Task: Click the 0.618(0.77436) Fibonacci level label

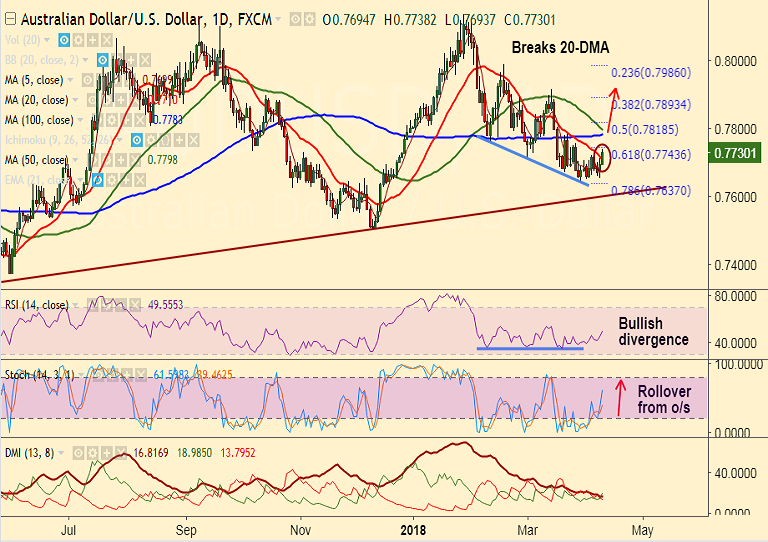Action: [x=651, y=155]
